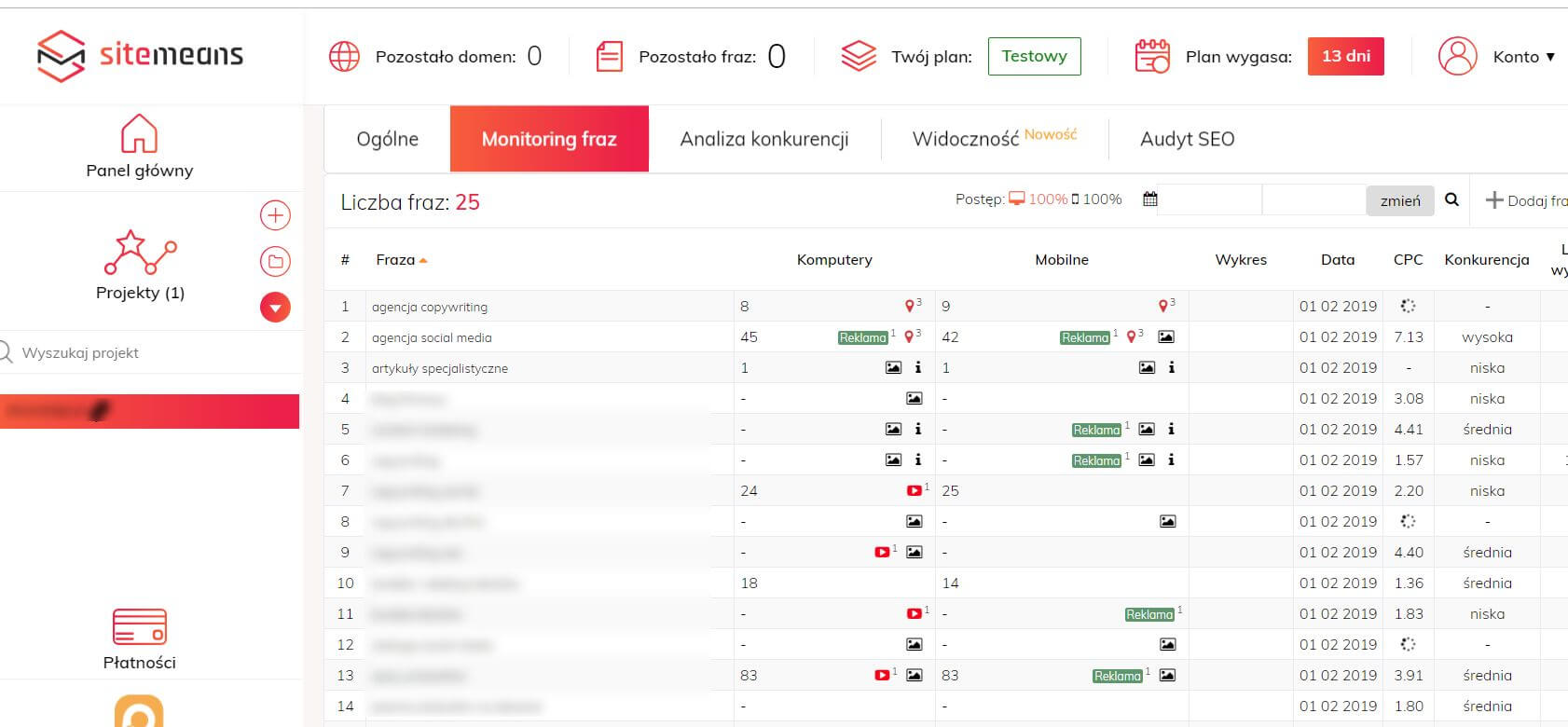
Task: Click the globe icon by Pozostało domen
Action: click(344, 56)
